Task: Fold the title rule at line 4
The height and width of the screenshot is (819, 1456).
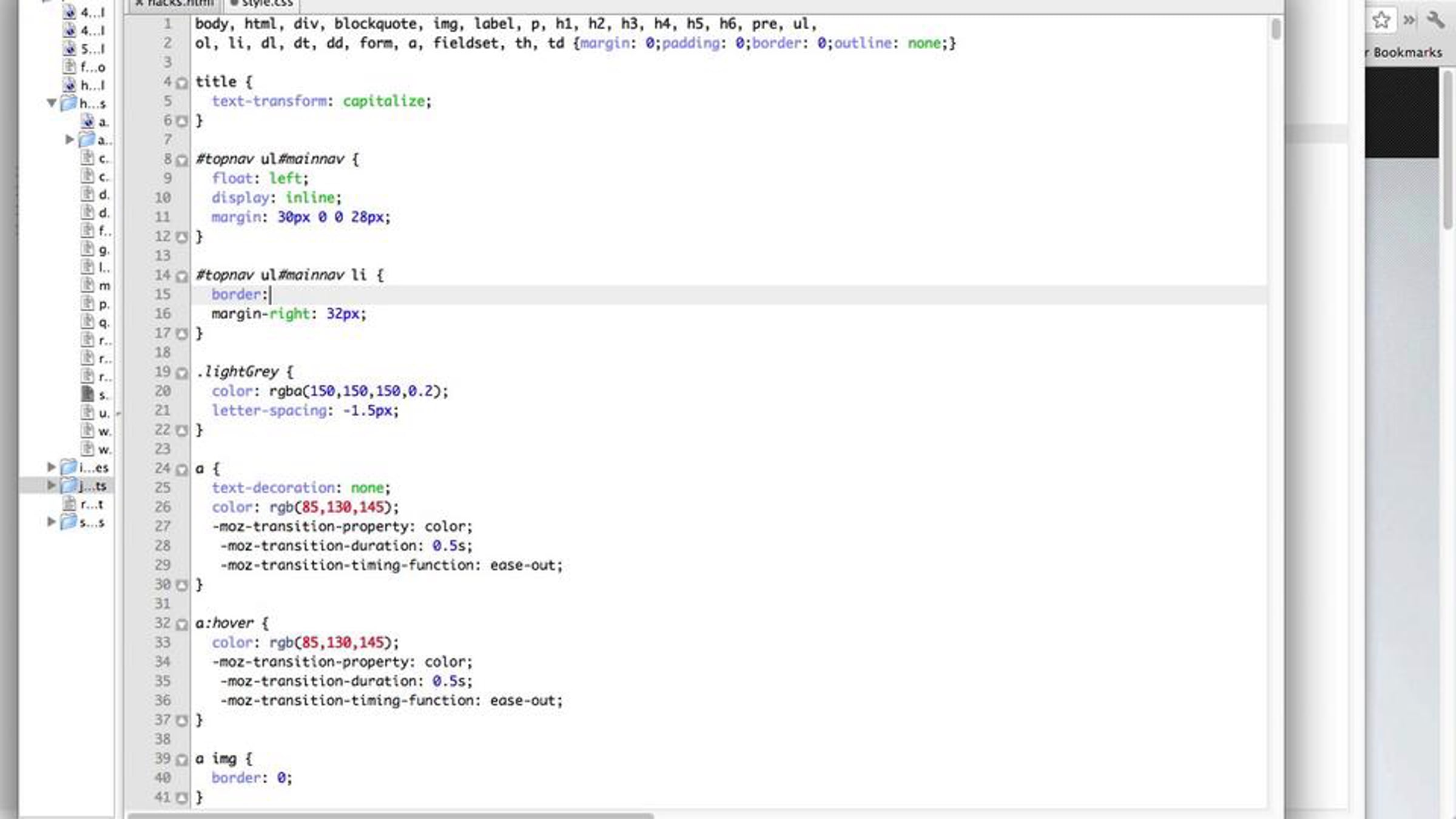Action: [181, 83]
